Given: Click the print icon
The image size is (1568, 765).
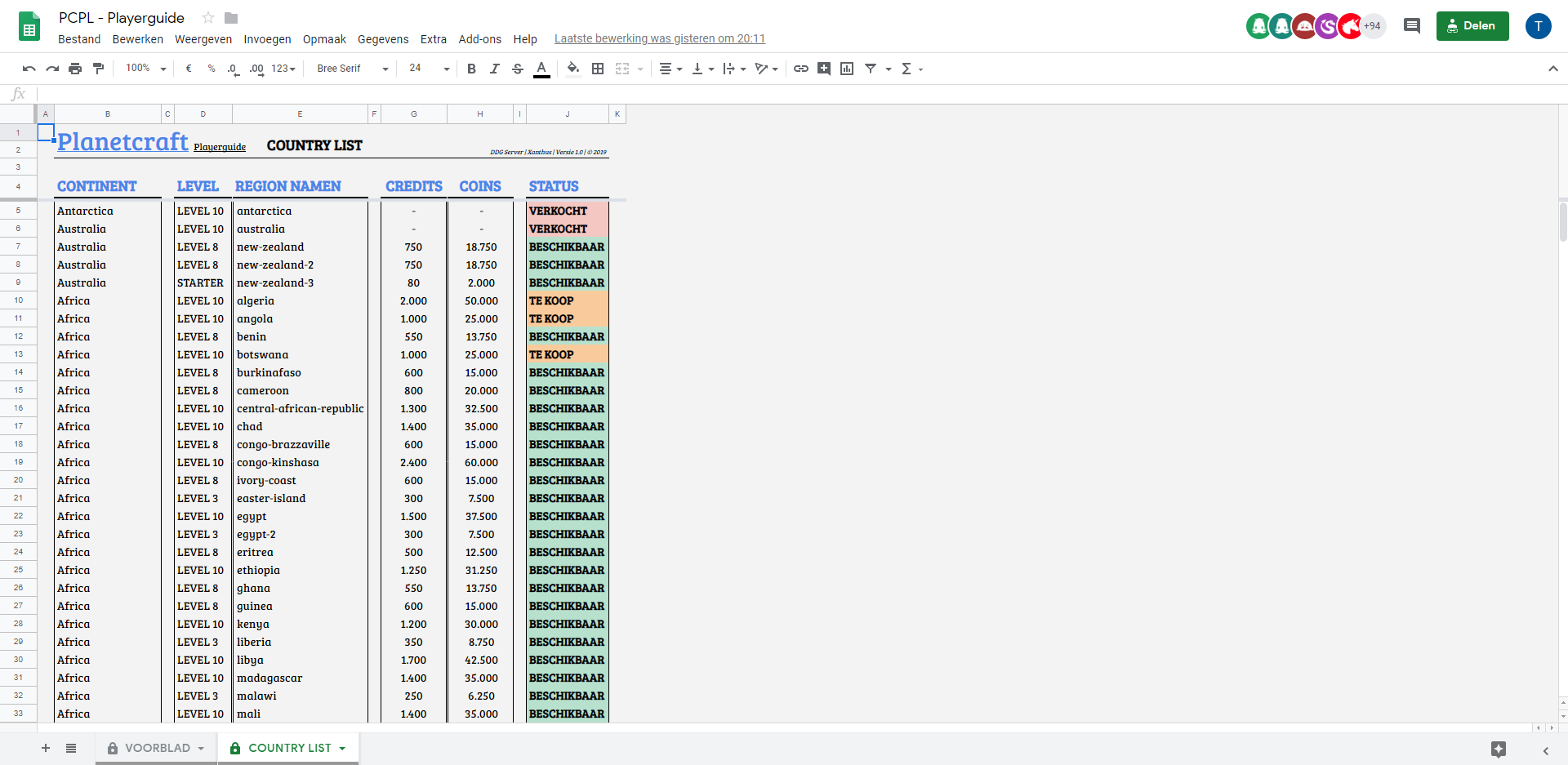Looking at the screenshot, I should pyautogui.click(x=75, y=69).
